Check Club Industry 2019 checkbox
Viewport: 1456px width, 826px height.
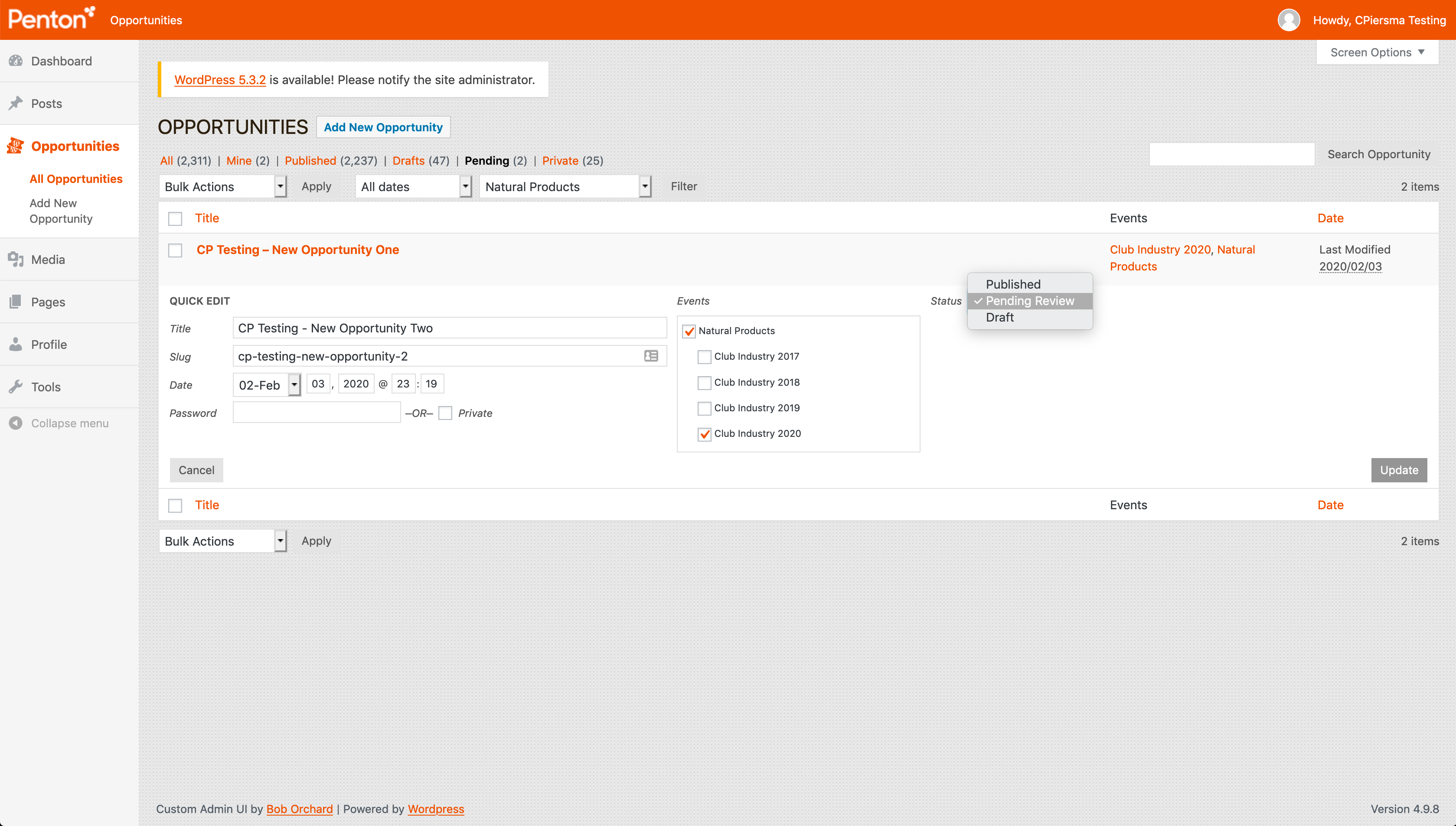[704, 409]
